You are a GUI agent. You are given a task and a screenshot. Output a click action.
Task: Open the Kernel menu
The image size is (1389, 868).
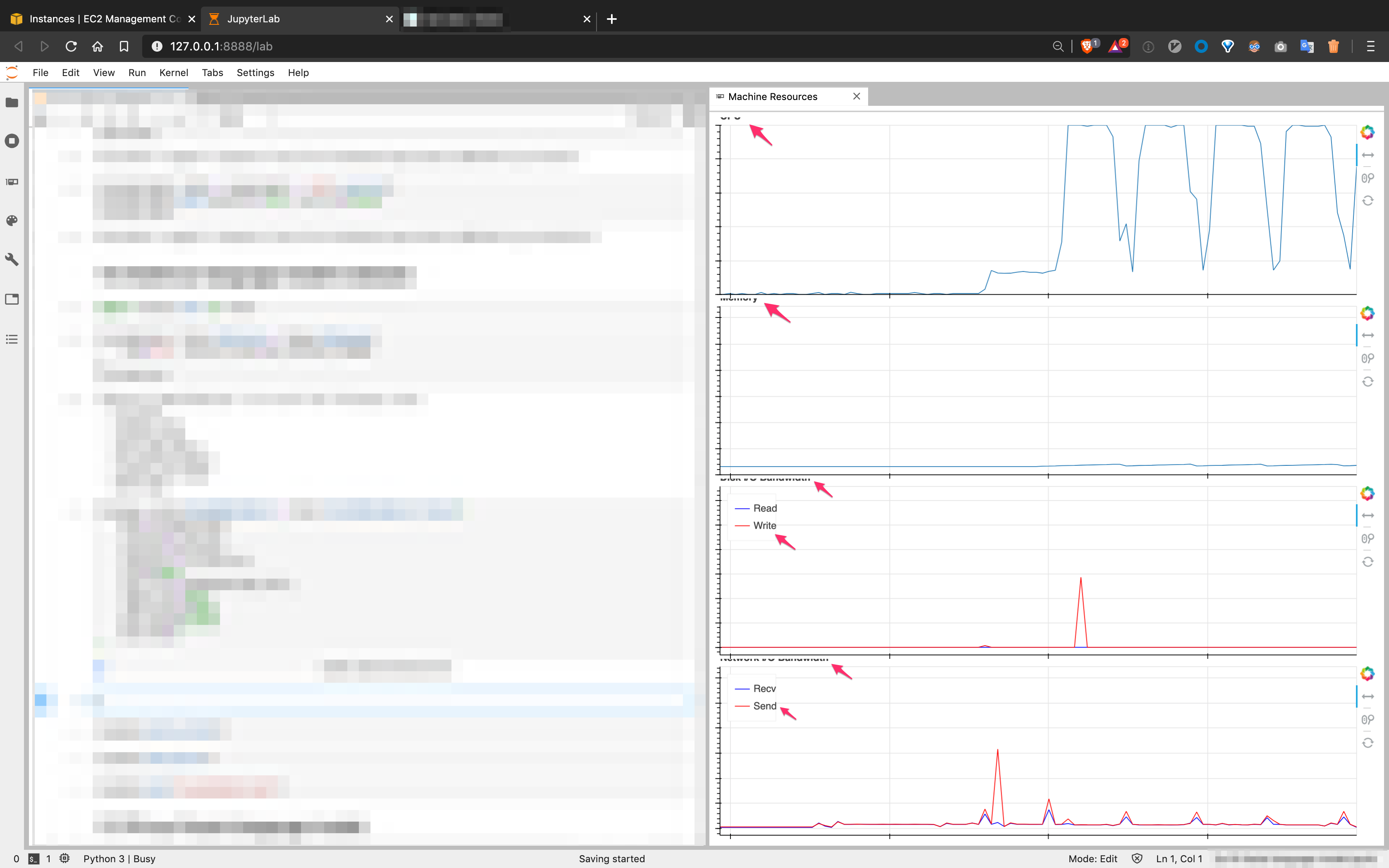point(173,72)
